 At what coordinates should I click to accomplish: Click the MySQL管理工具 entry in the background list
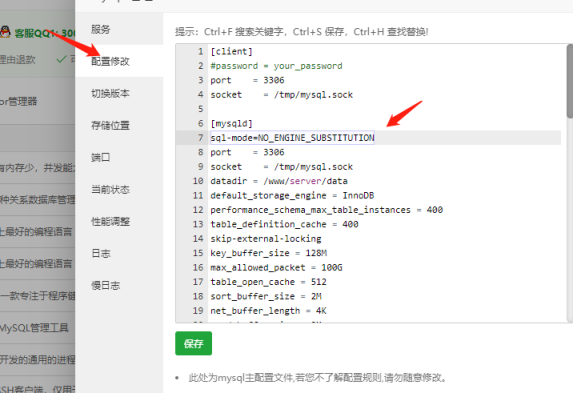(x=34, y=328)
